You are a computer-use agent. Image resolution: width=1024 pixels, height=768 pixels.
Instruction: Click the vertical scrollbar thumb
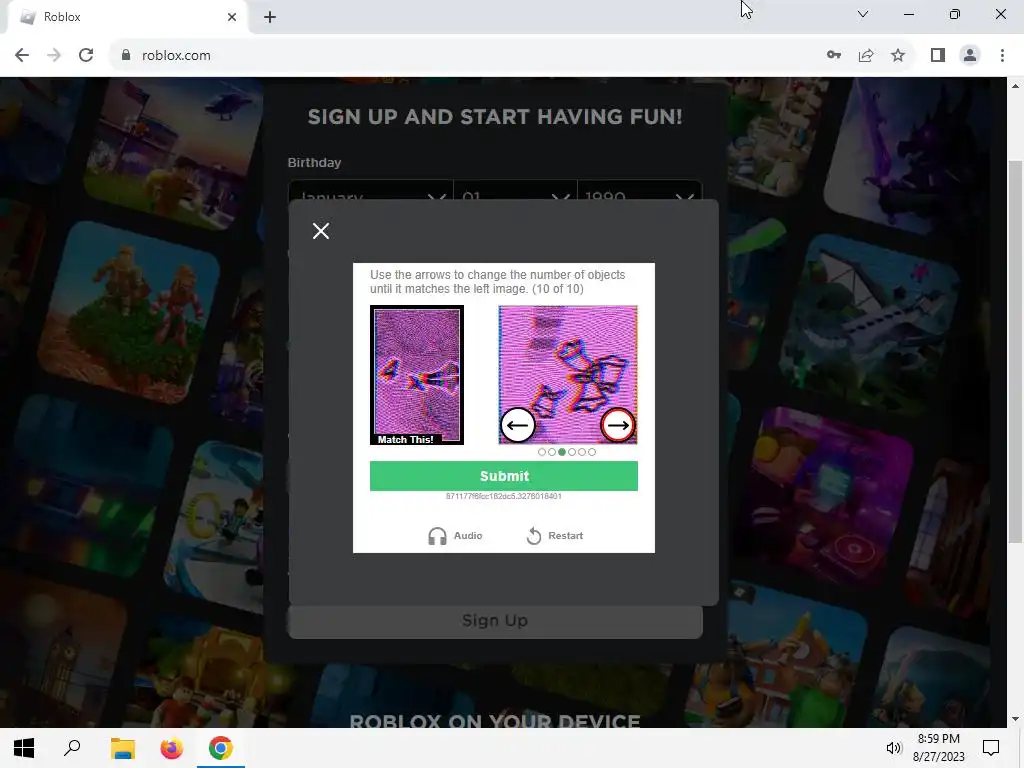pyautogui.click(x=1015, y=351)
